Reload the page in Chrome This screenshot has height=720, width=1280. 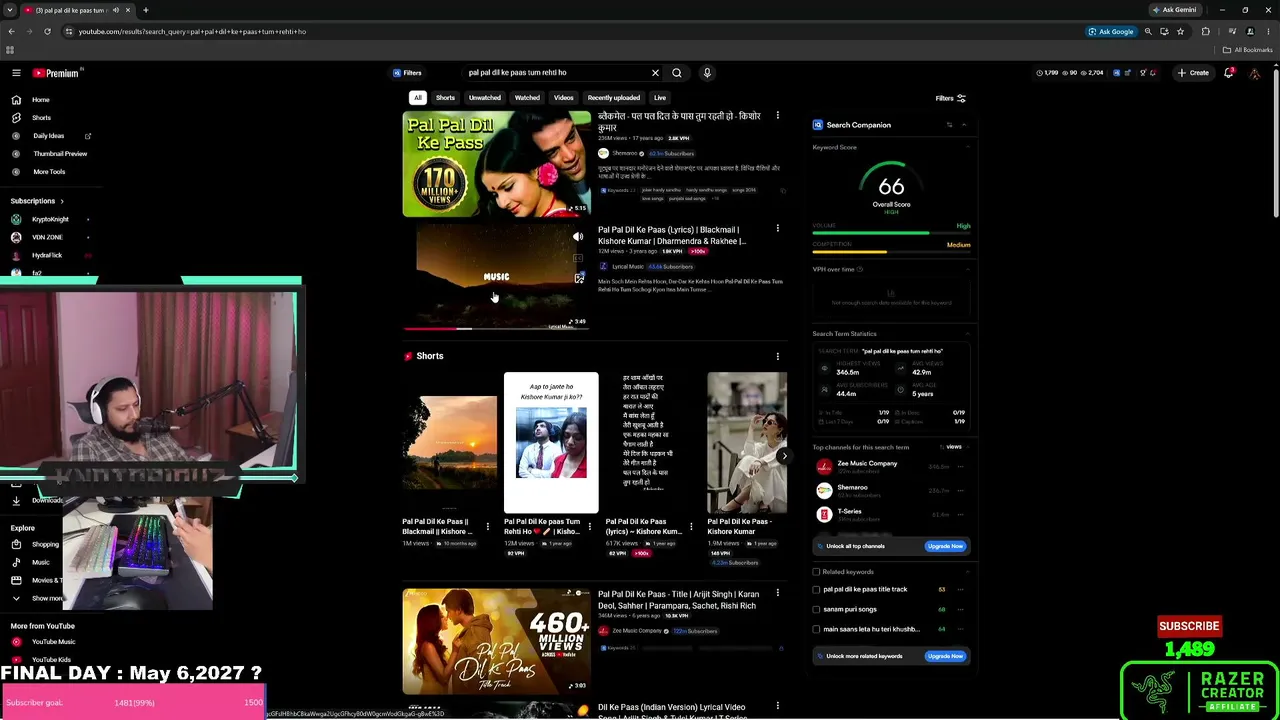point(47,31)
